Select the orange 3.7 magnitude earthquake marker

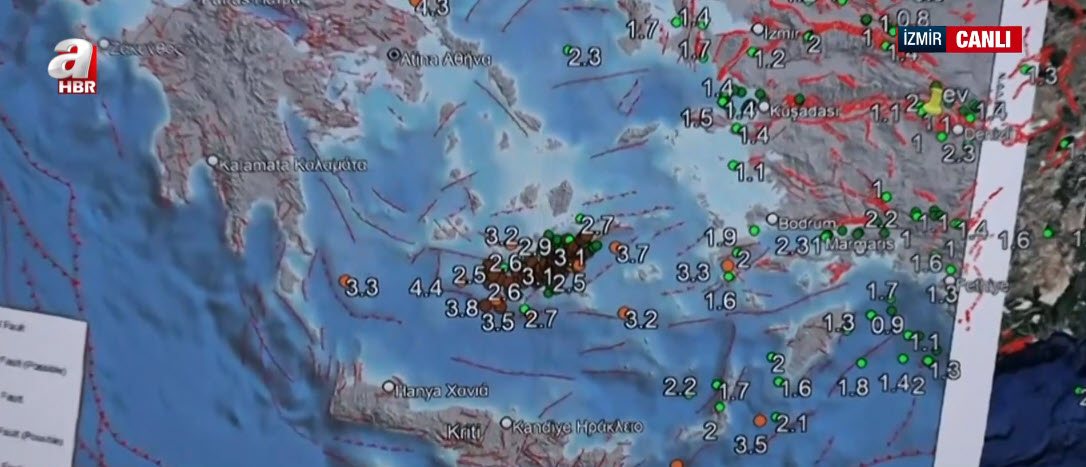click(615, 246)
